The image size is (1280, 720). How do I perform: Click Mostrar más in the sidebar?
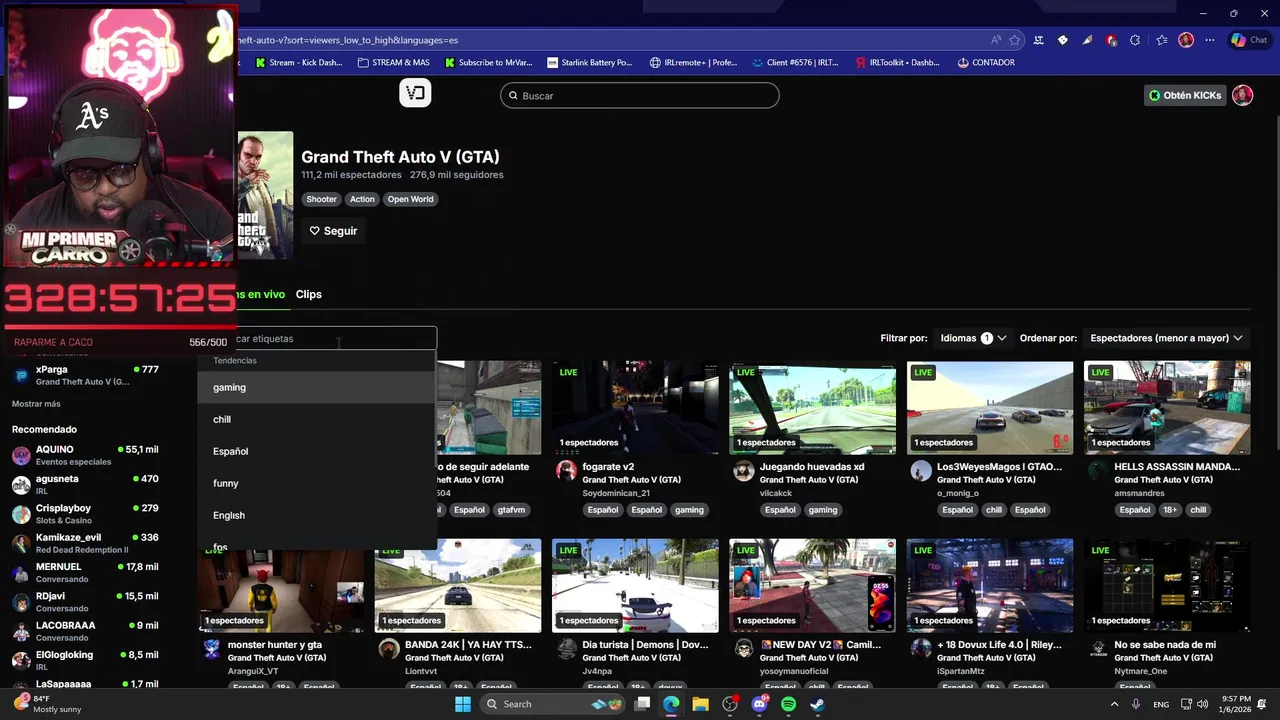(x=36, y=404)
